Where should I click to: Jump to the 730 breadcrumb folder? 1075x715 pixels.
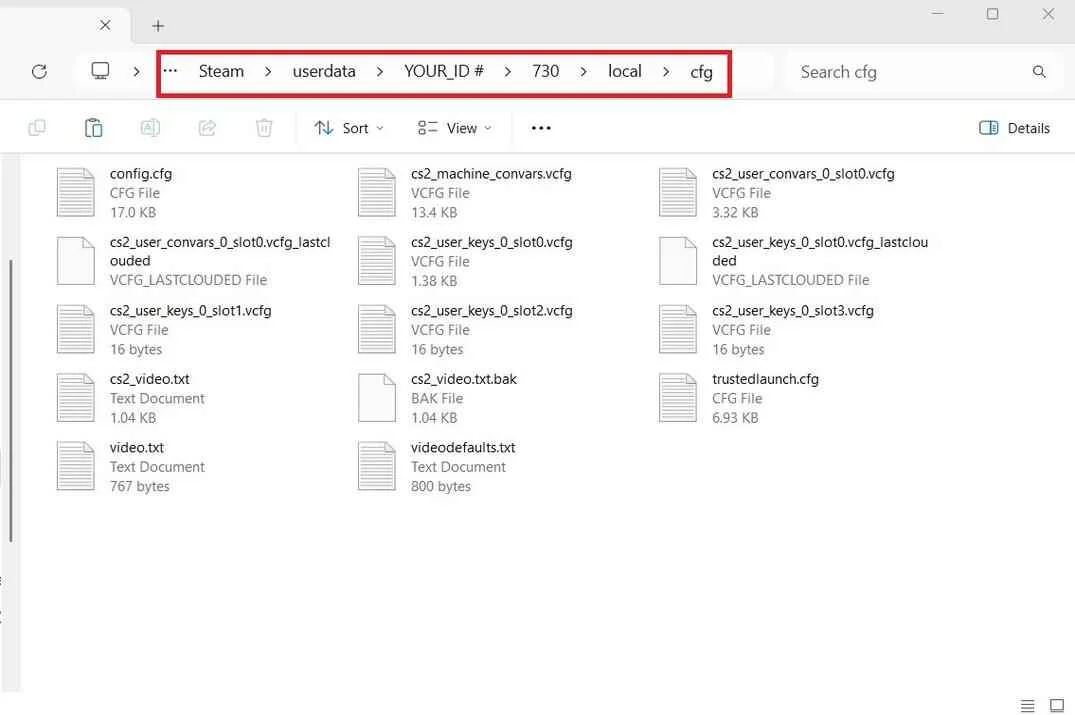(x=545, y=71)
